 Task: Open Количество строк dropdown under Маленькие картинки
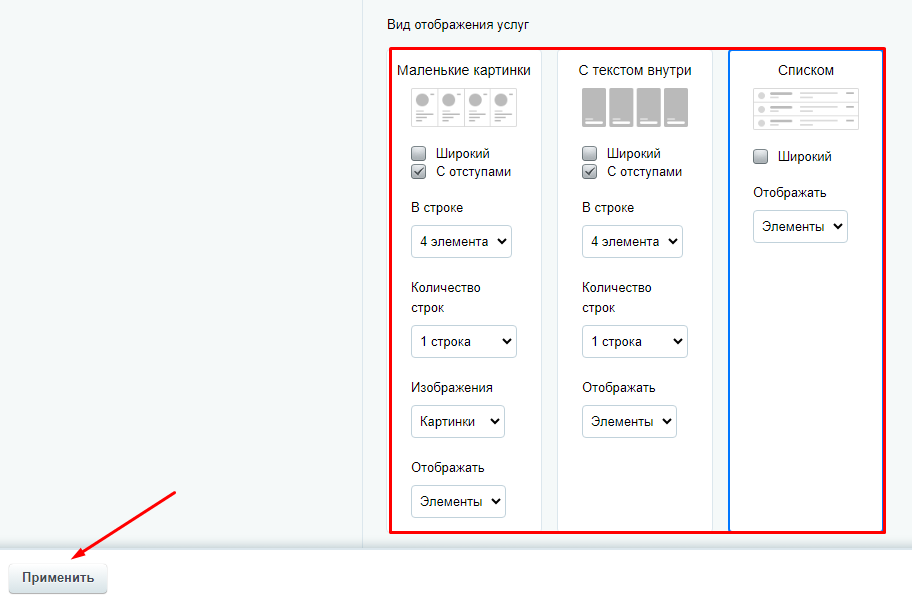[x=464, y=341]
